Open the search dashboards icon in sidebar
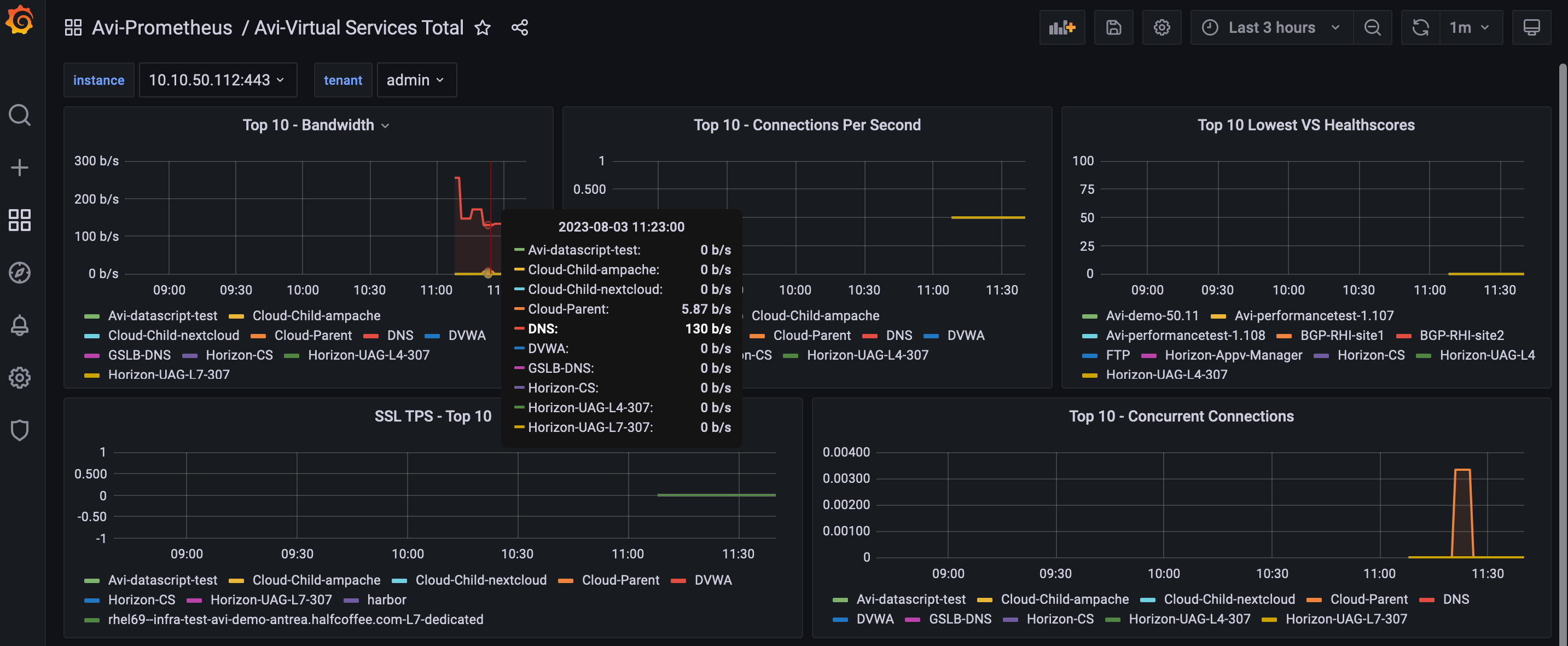This screenshot has width=1568, height=646. point(20,114)
